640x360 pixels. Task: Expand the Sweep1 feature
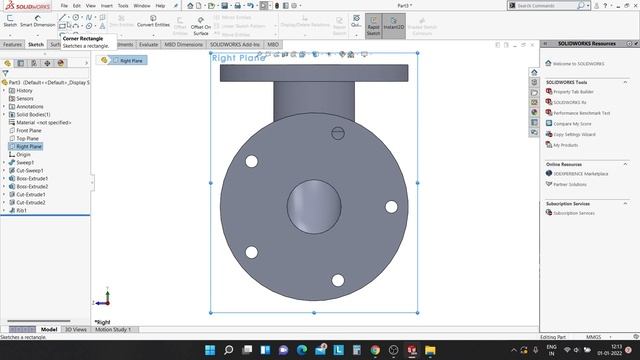pos(4,162)
